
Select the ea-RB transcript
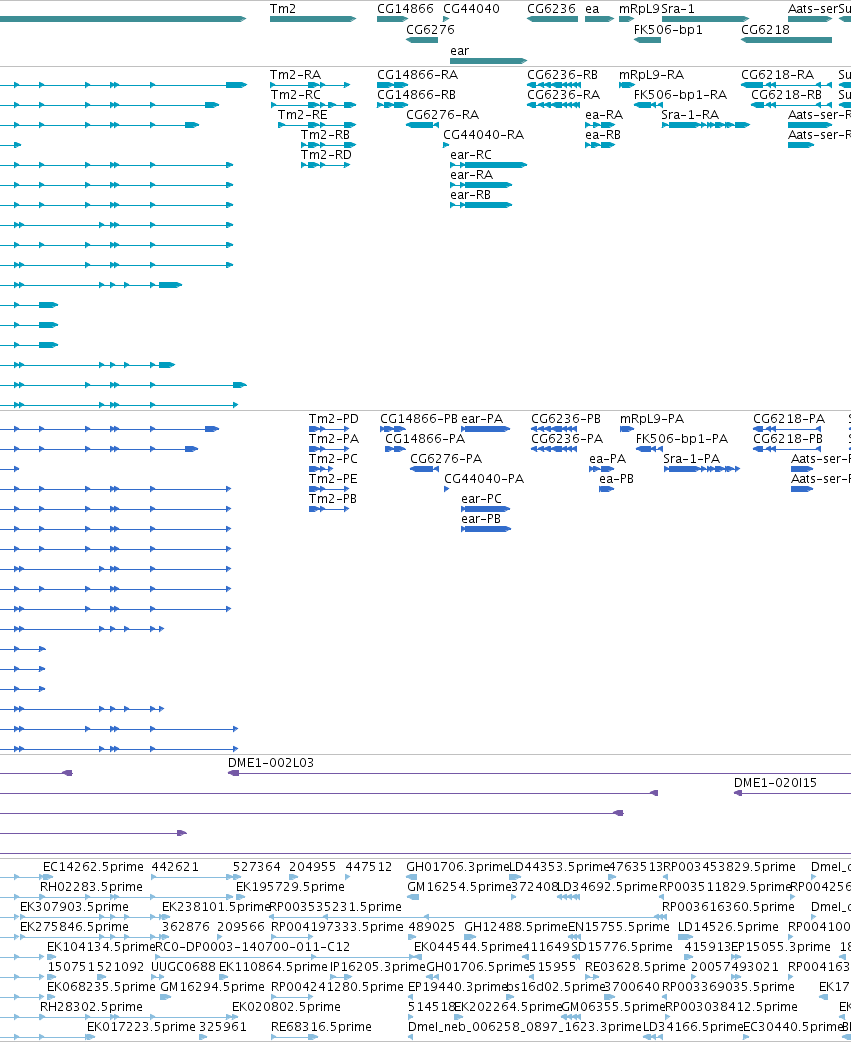point(600,145)
